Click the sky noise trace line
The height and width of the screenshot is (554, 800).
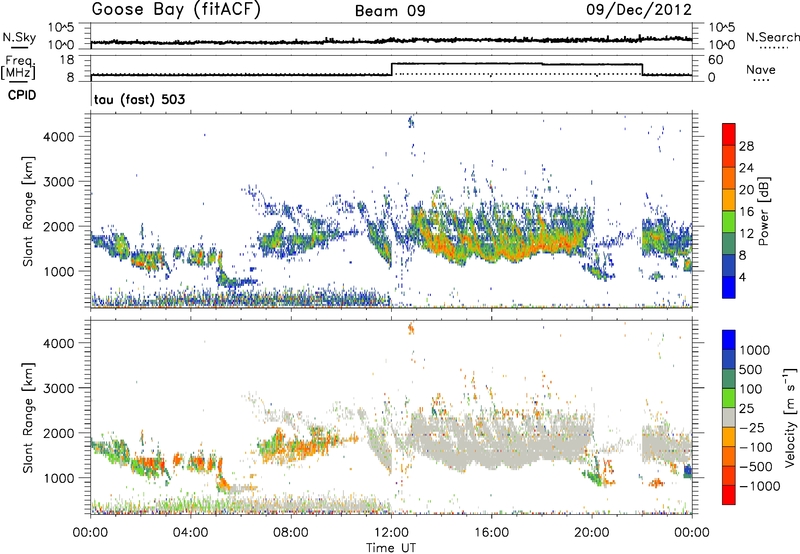point(391,40)
